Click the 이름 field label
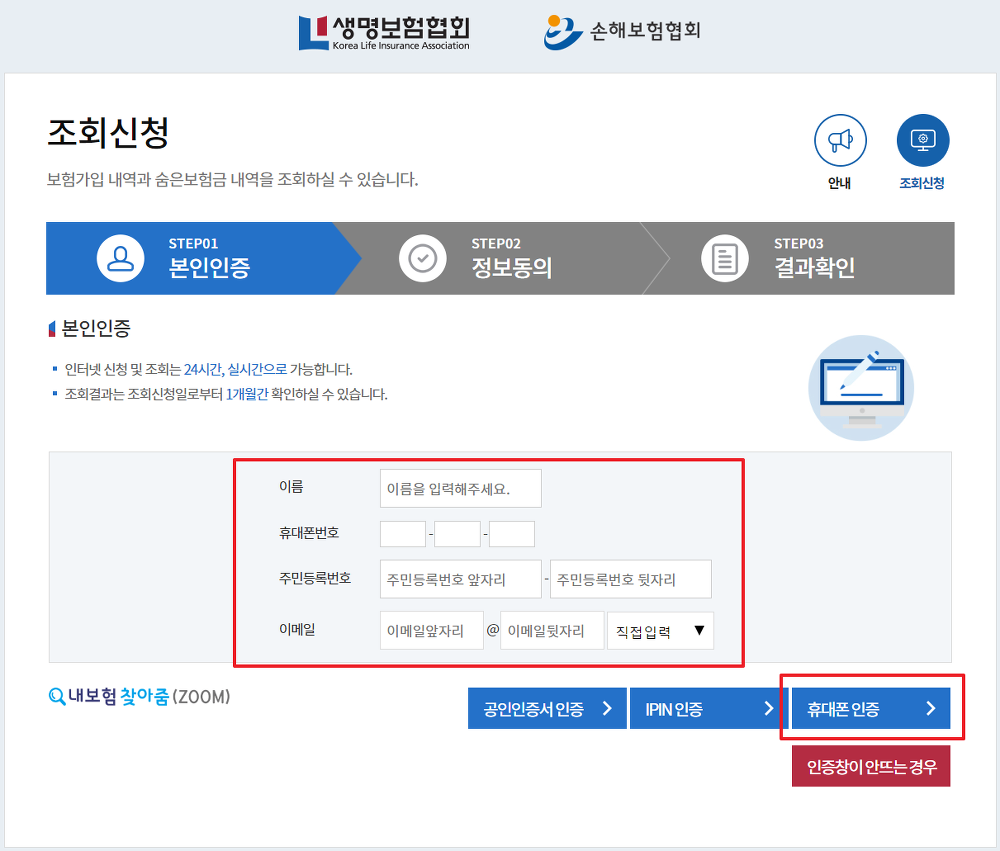 coord(291,487)
